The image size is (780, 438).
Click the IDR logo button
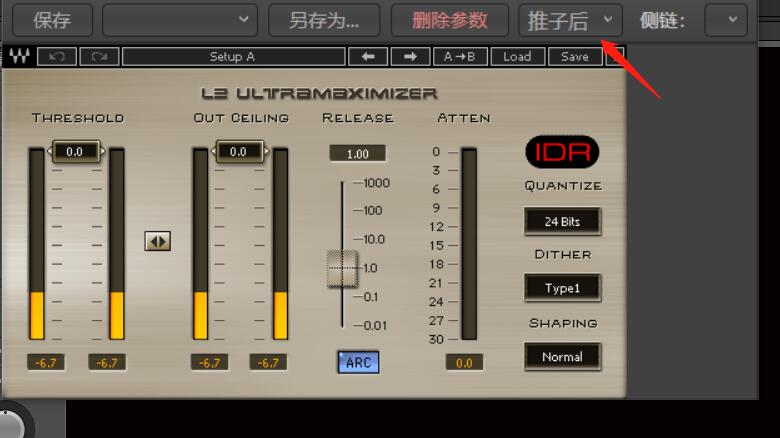[x=562, y=152]
